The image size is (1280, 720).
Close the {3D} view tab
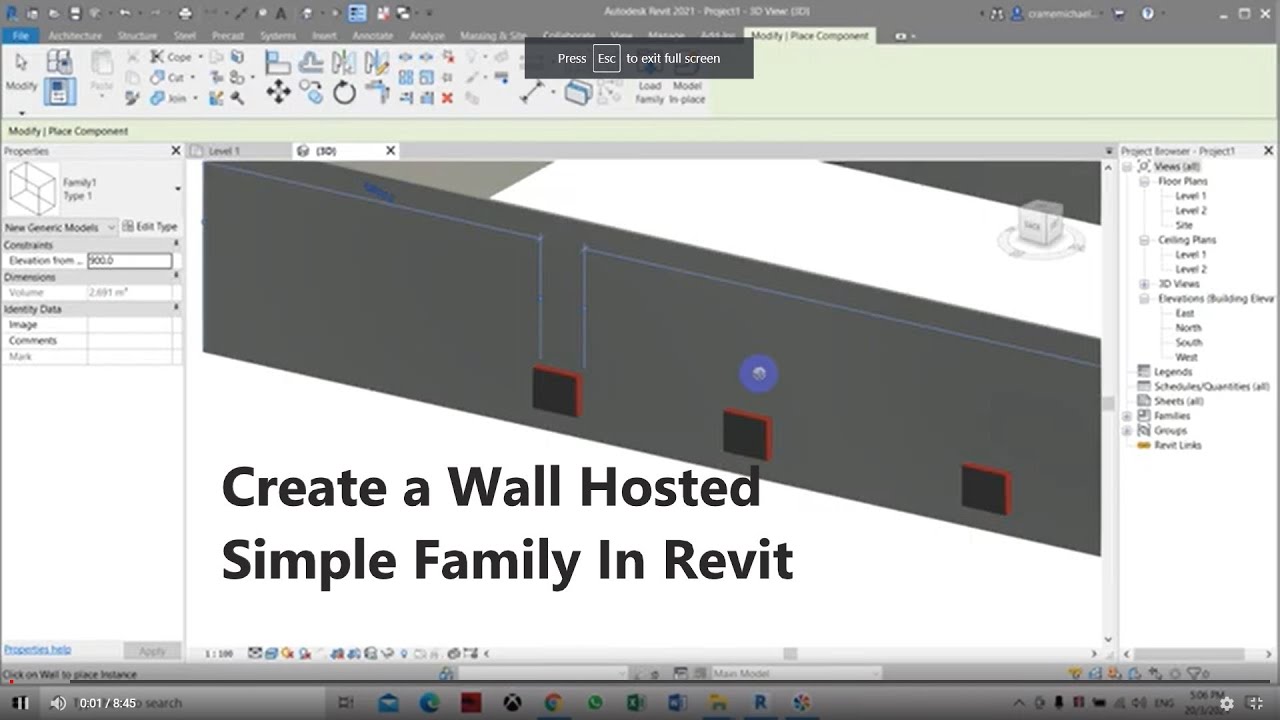(x=391, y=151)
